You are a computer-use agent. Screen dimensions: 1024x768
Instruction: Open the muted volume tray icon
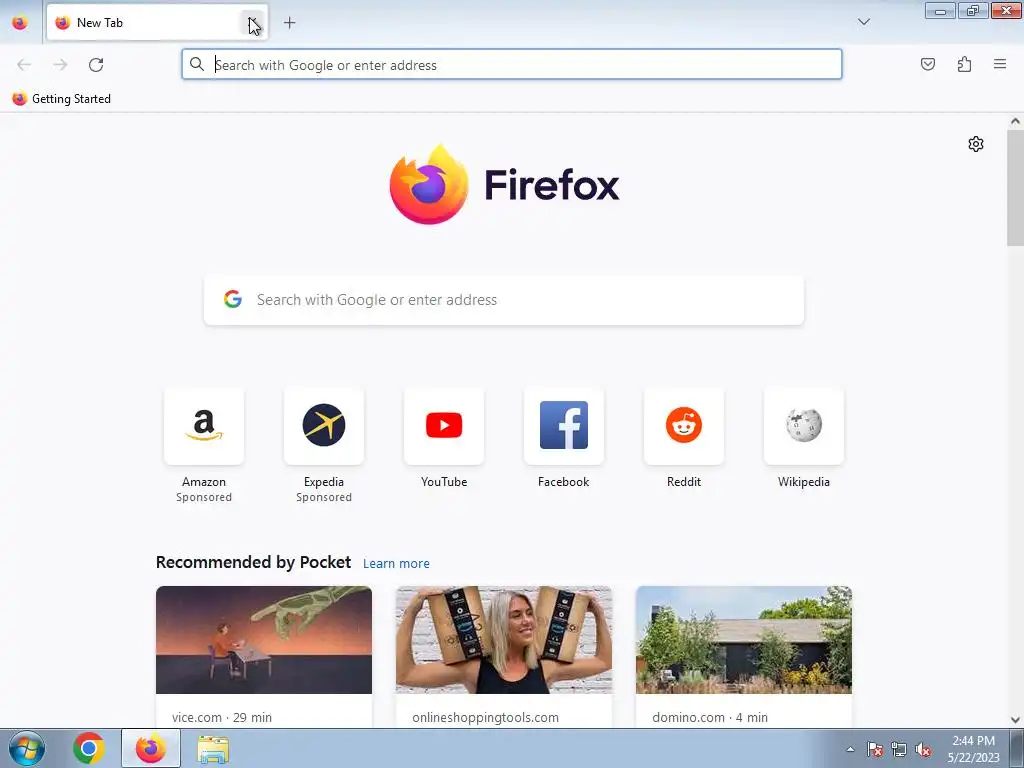[923, 749]
